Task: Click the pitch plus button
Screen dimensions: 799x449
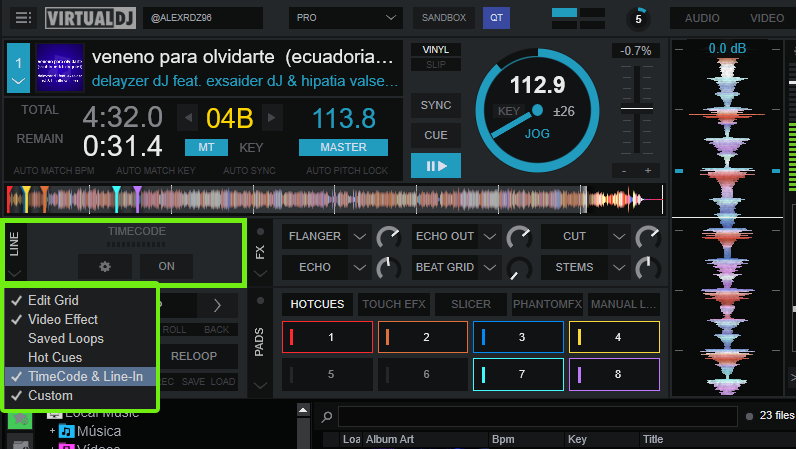Action: tap(648, 171)
